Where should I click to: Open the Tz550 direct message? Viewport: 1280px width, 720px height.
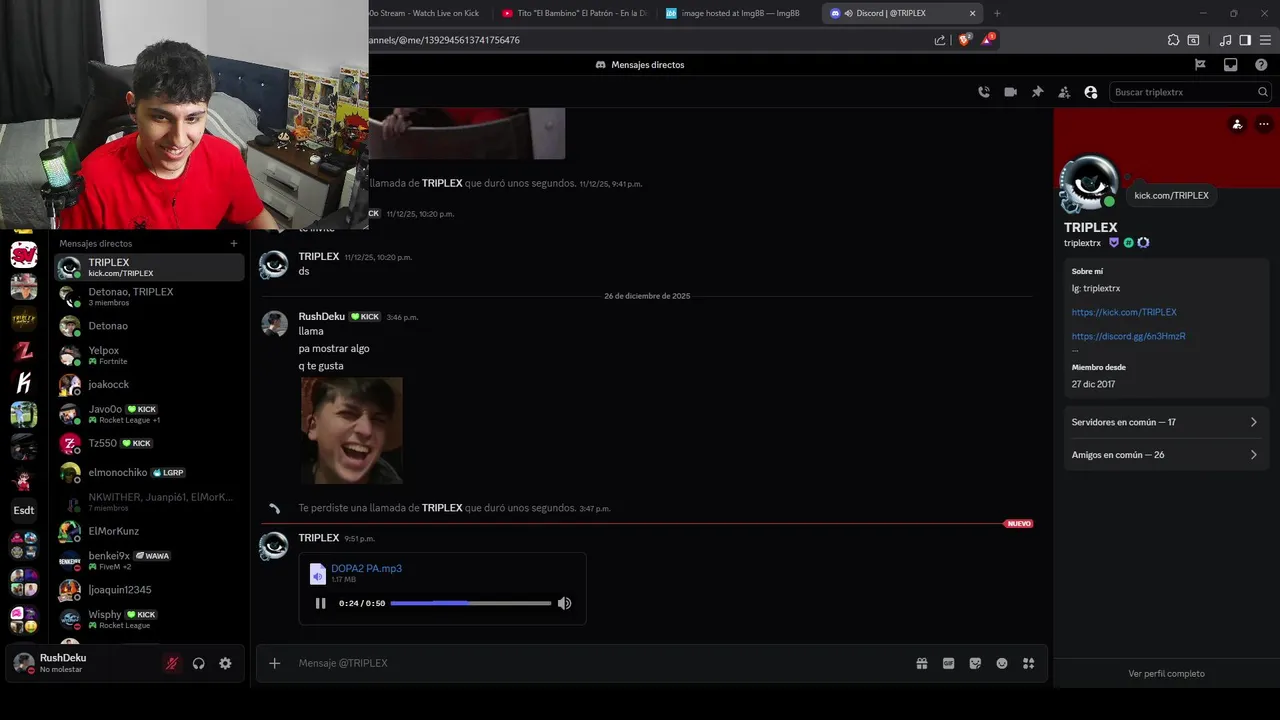[x=149, y=443]
